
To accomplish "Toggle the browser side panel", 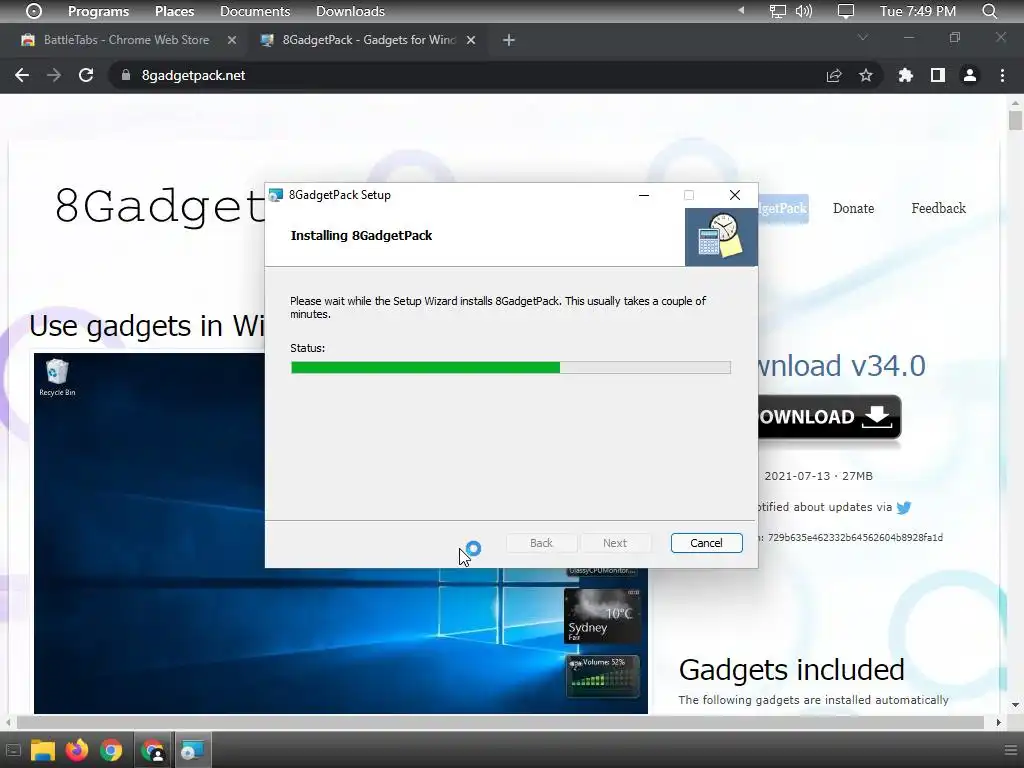I will (938, 76).
